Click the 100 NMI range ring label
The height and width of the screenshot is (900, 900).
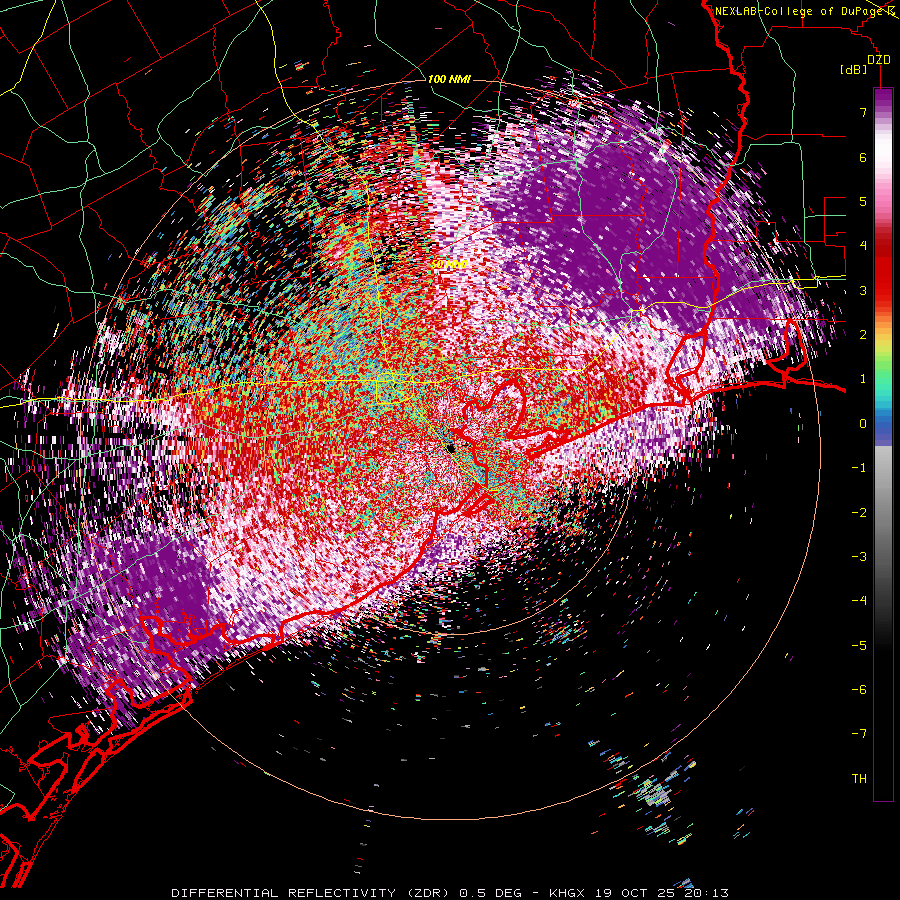(x=449, y=79)
